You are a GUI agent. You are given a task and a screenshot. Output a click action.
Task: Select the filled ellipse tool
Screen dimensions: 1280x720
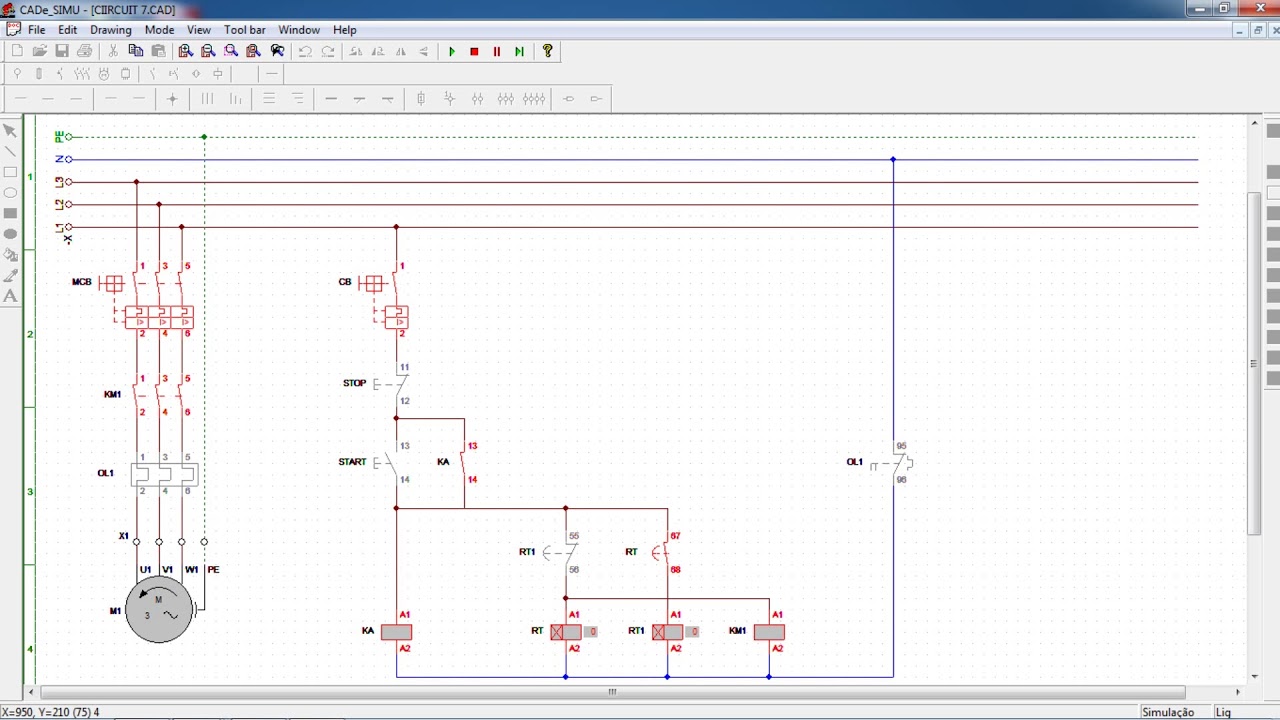pos(11,234)
